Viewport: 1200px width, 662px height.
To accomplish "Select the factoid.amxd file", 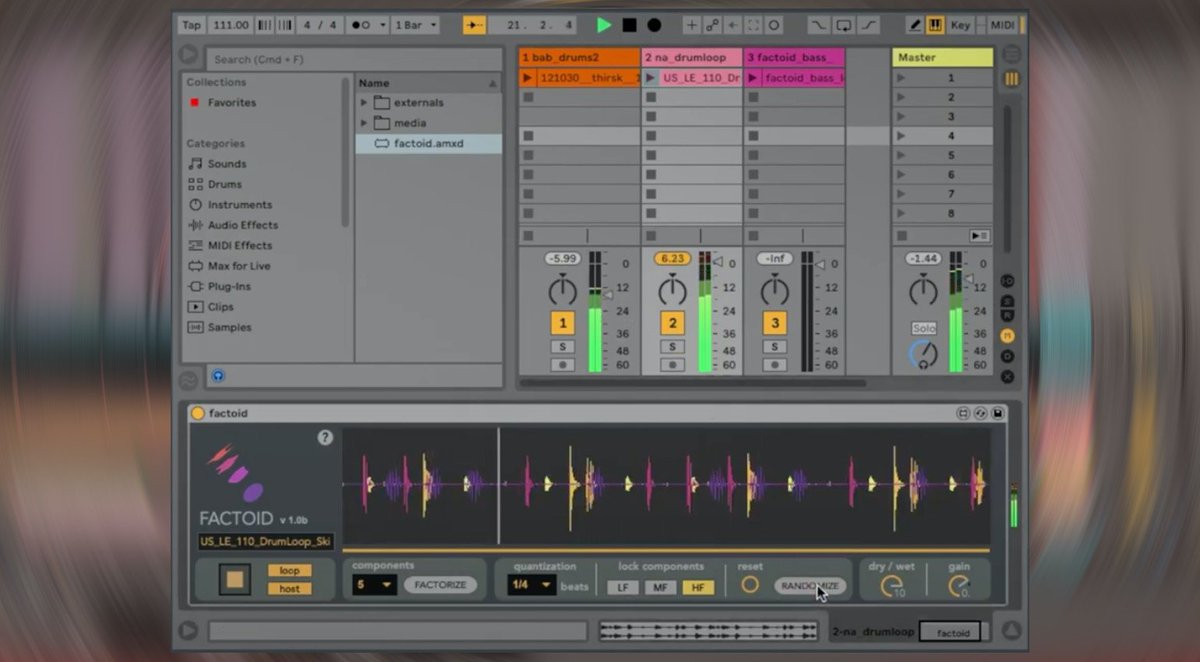I will [x=429, y=143].
